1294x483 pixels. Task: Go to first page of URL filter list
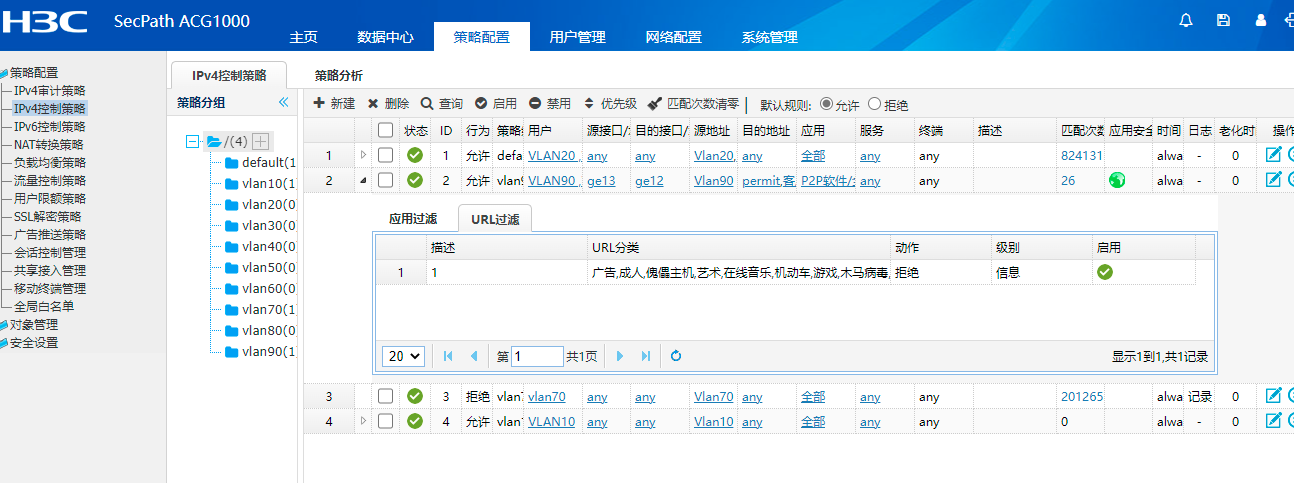pyautogui.click(x=447, y=355)
